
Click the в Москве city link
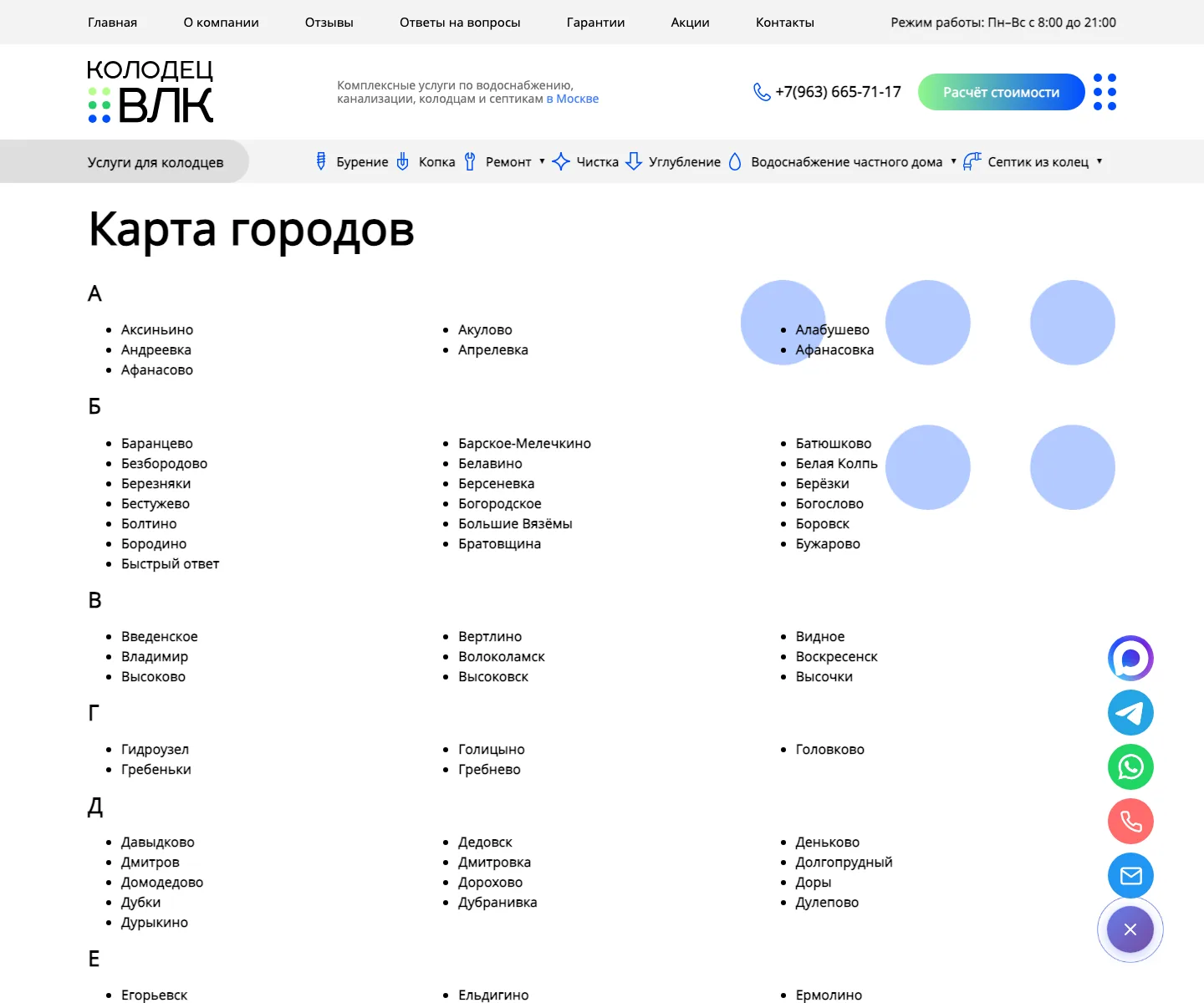point(573,99)
